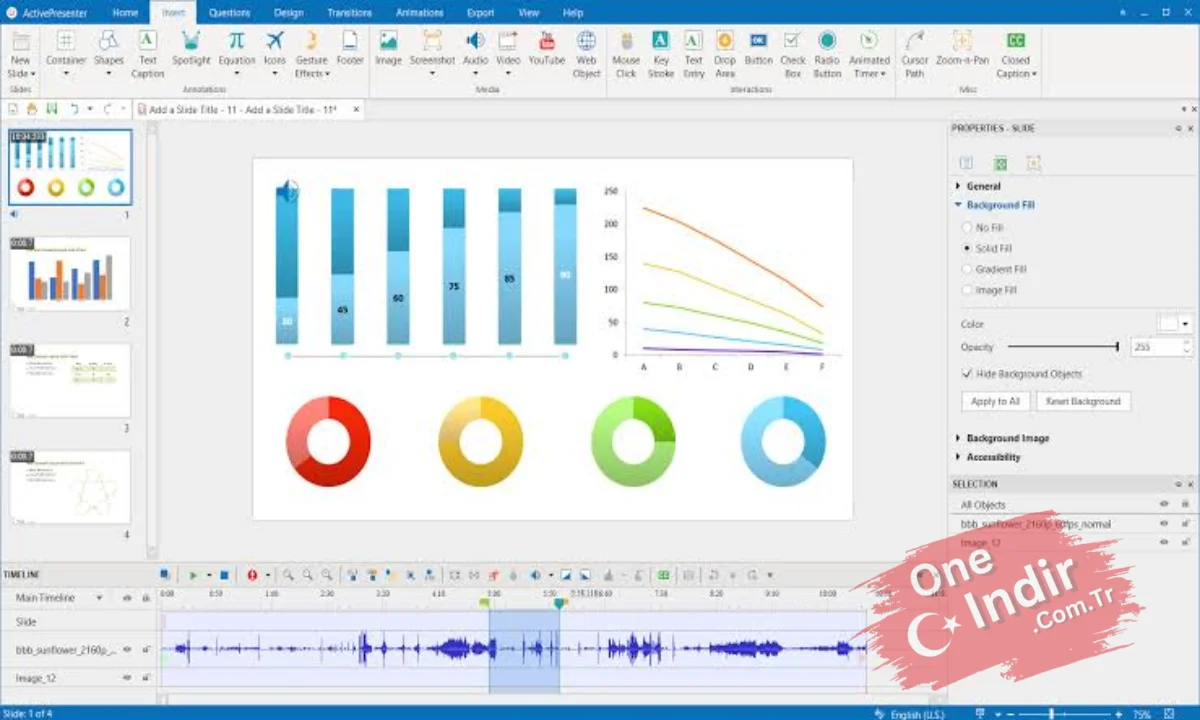Insert a Spotlight annotation

[x=191, y=48]
